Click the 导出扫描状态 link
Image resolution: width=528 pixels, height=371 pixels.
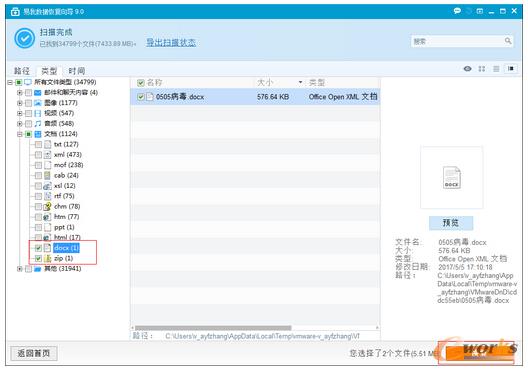click(x=171, y=43)
